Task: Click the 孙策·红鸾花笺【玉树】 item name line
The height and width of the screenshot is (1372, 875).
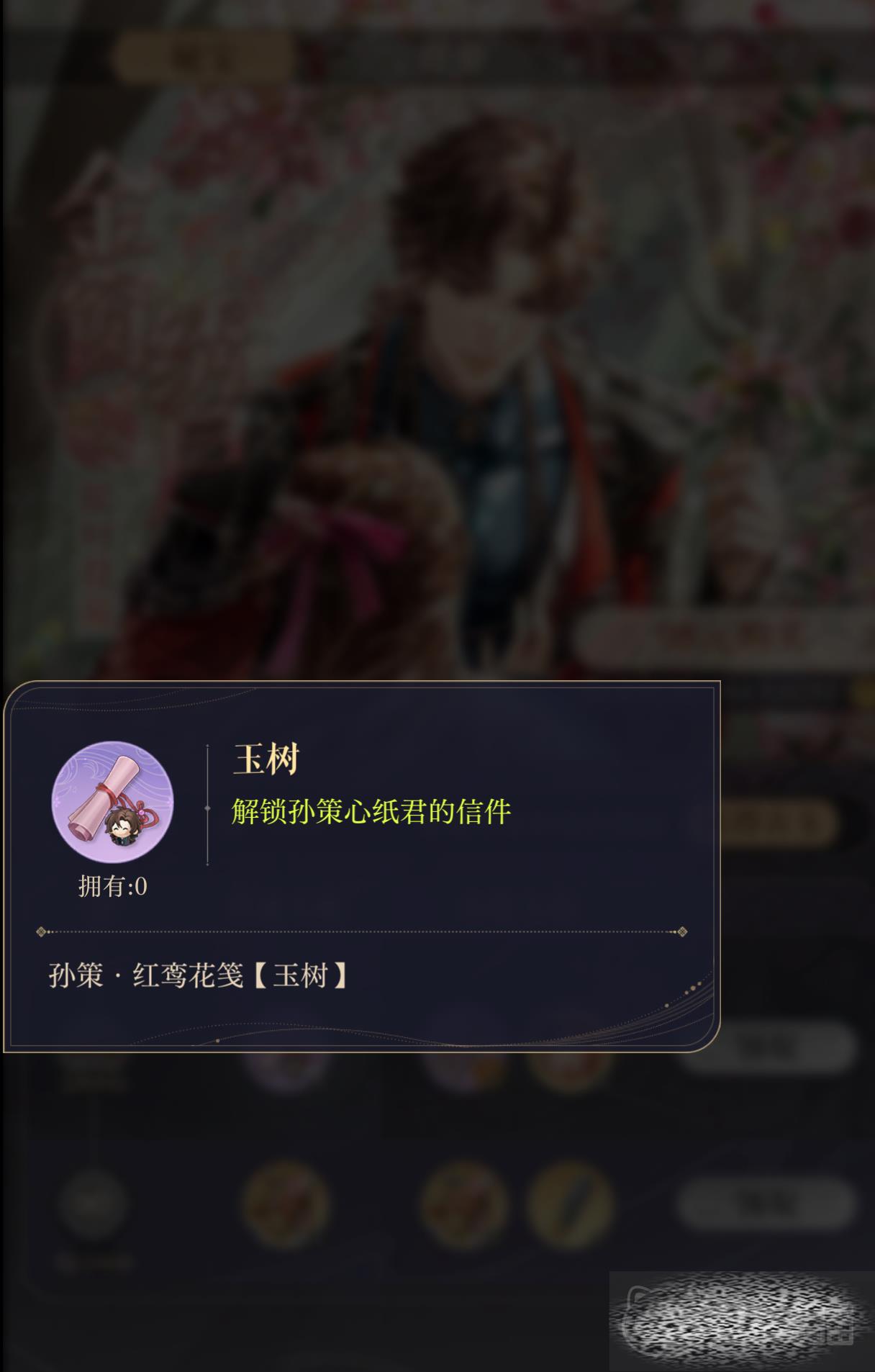Action: tap(199, 976)
